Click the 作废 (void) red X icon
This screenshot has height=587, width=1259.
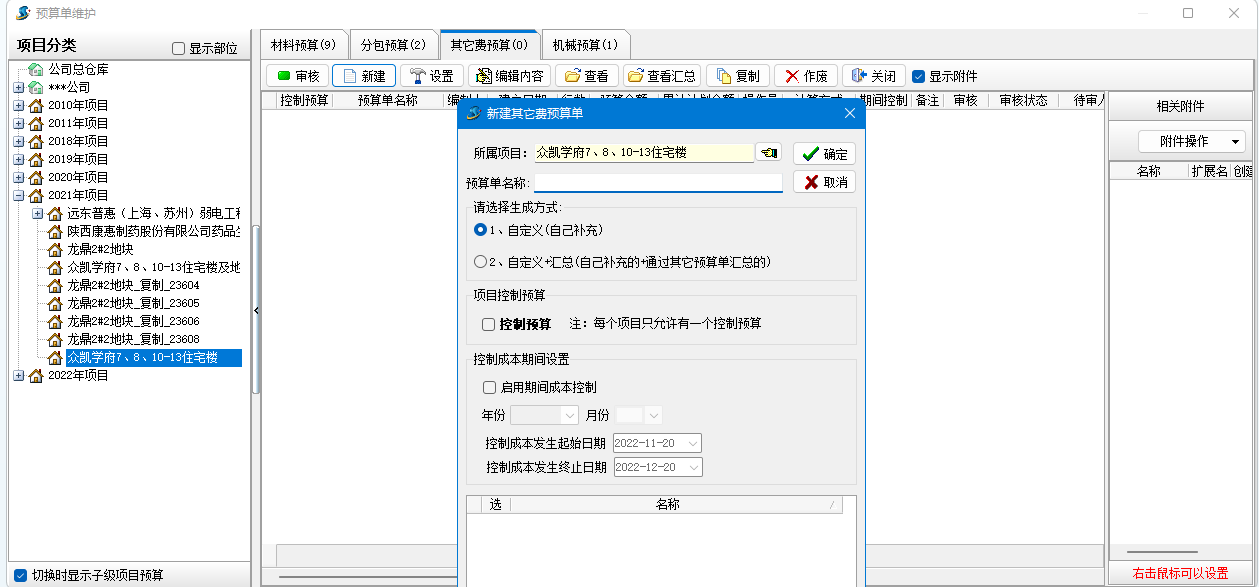coord(792,76)
